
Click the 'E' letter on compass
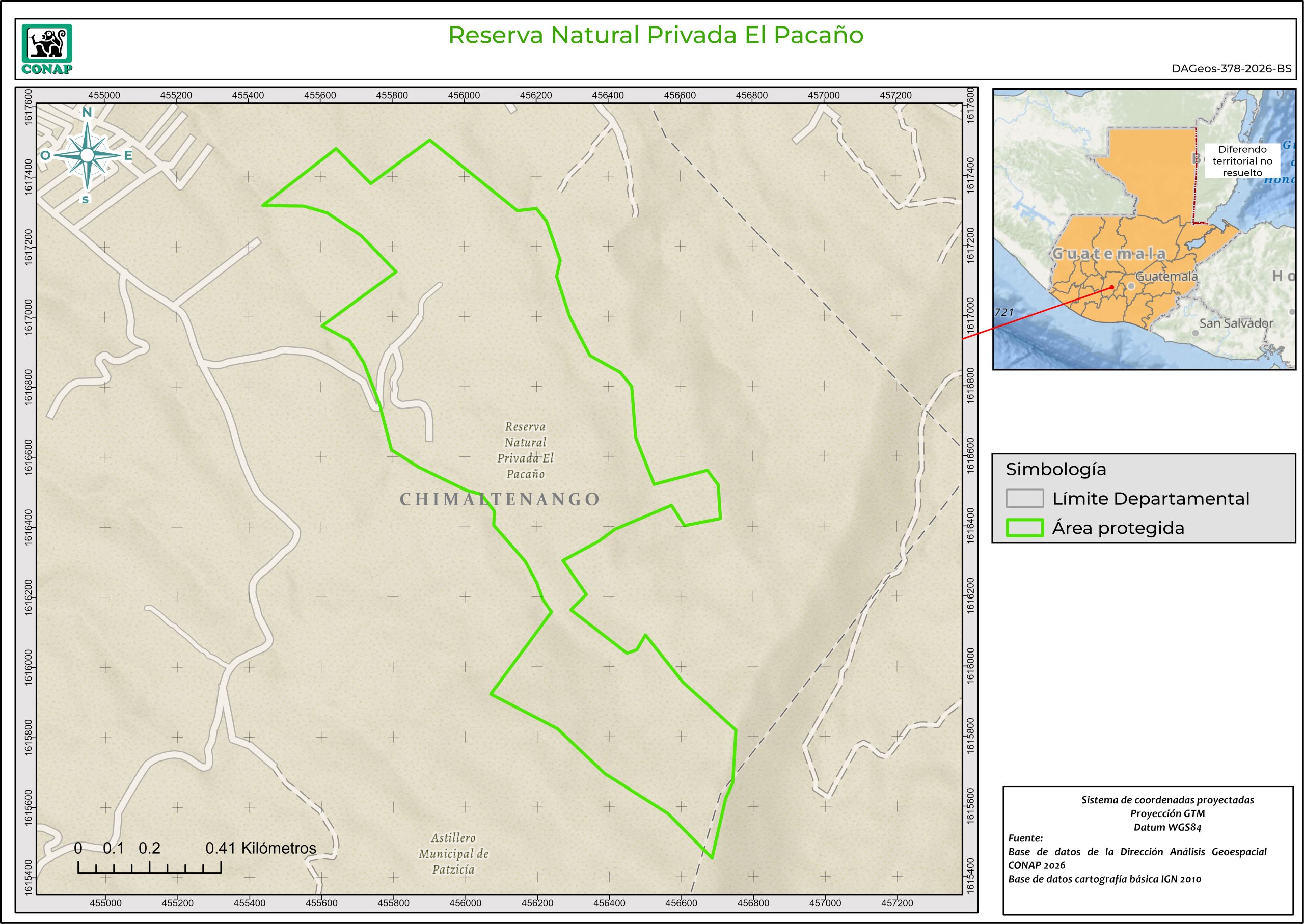click(x=128, y=155)
